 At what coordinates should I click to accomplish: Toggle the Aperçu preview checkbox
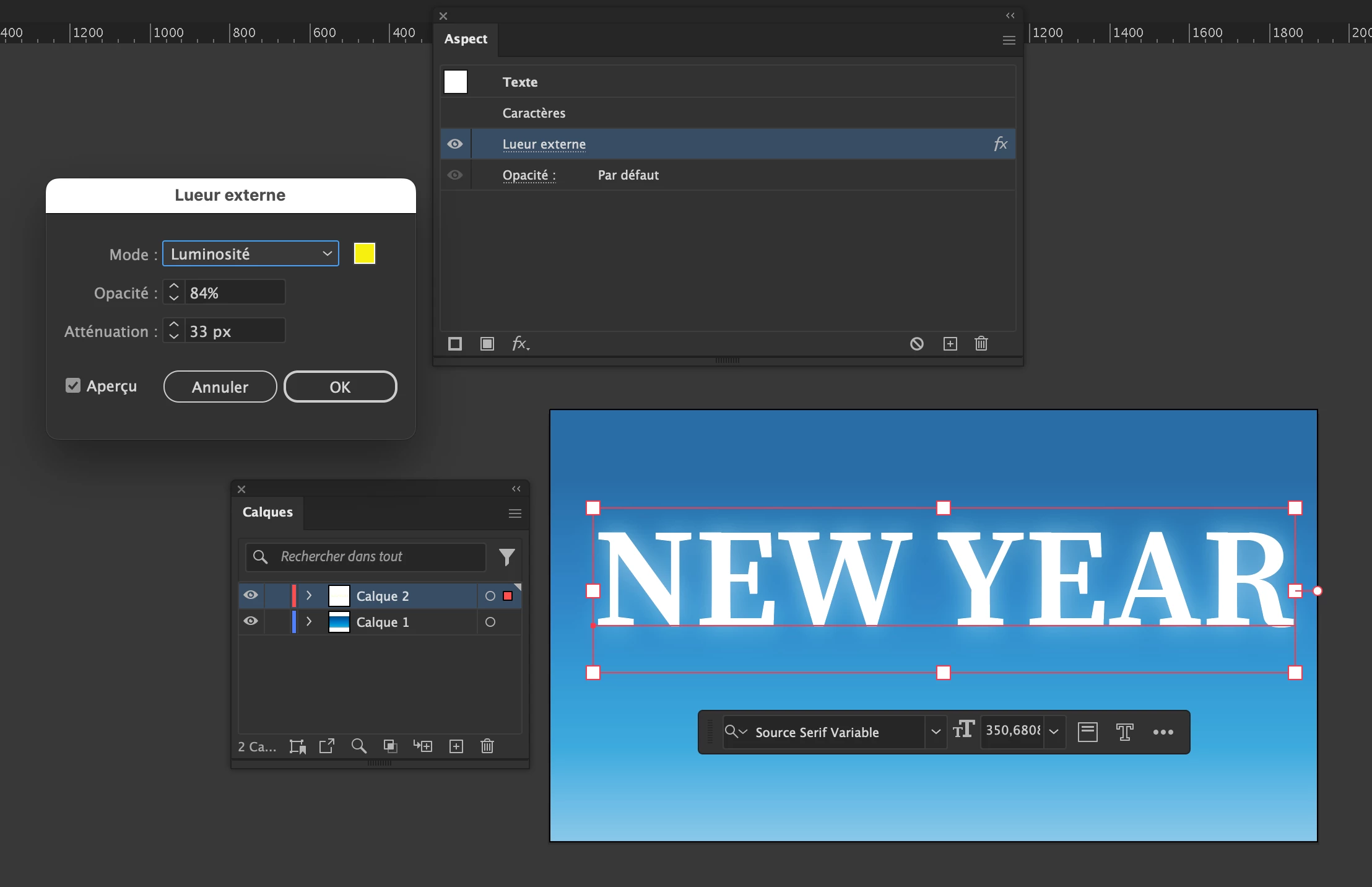click(x=73, y=386)
